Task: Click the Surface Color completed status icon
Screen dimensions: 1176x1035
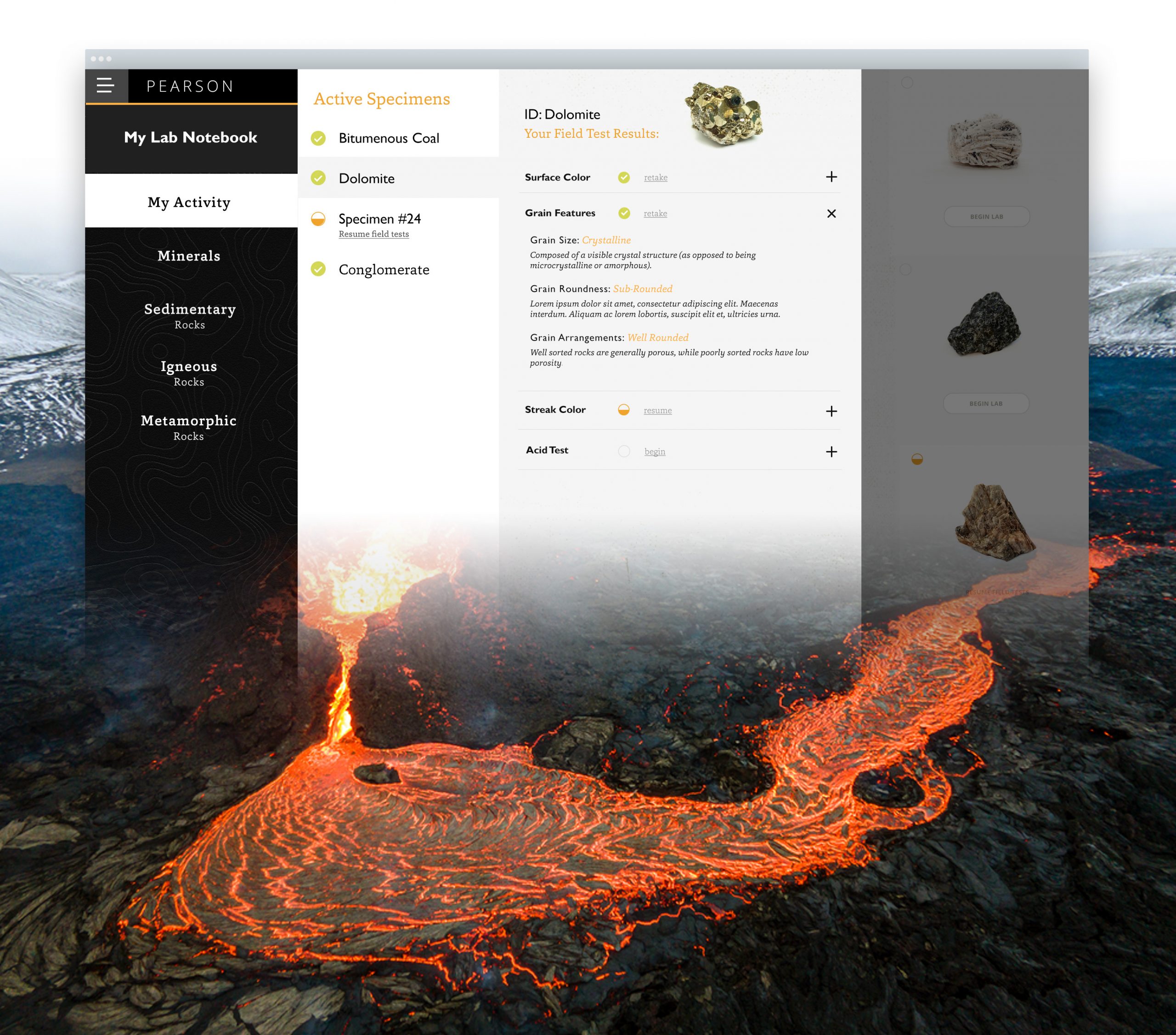Action: point(624,177)
